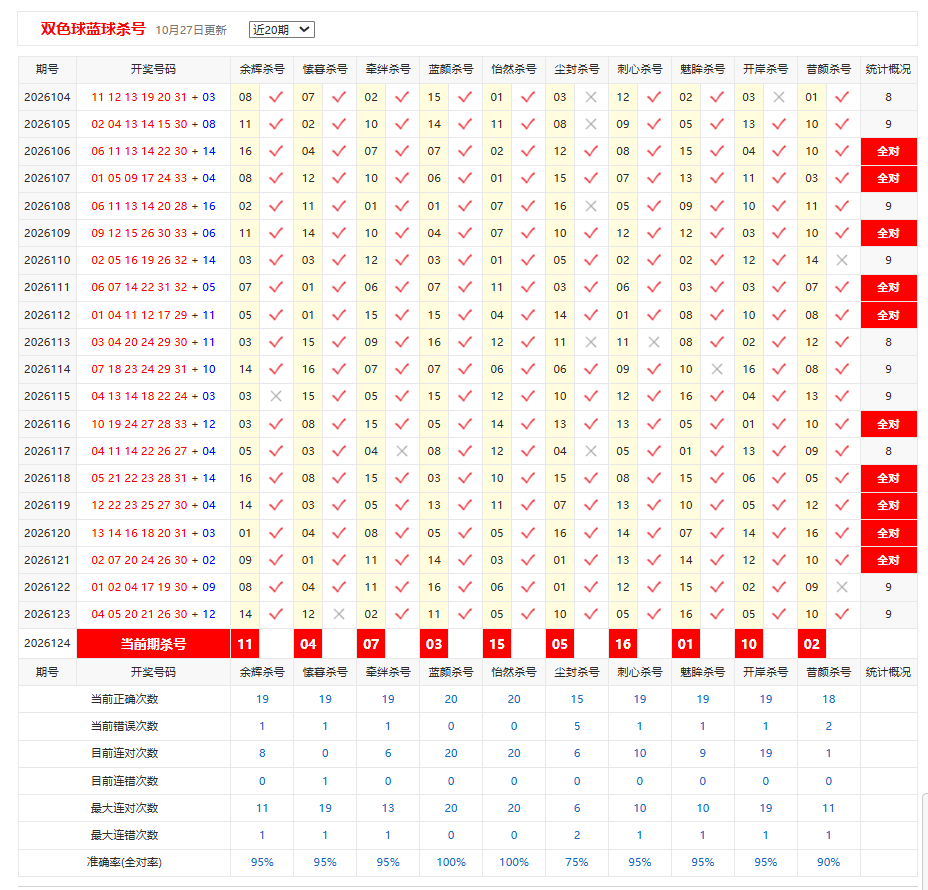This screenshot has width=928, height=890.
Task: Click the red 当前期杀号 cell
Action: [x=153, y=644]
